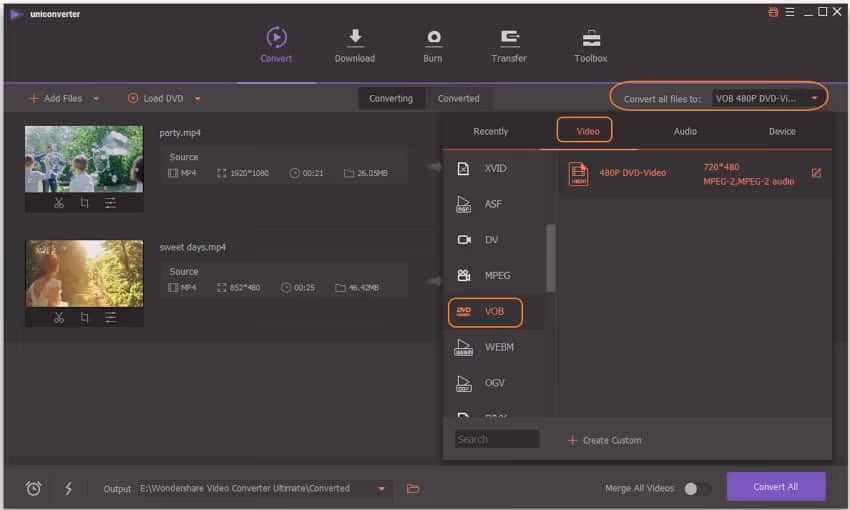
Task: Click the sweet days.mp4 video thumbnail
Action: coord(84,274)
